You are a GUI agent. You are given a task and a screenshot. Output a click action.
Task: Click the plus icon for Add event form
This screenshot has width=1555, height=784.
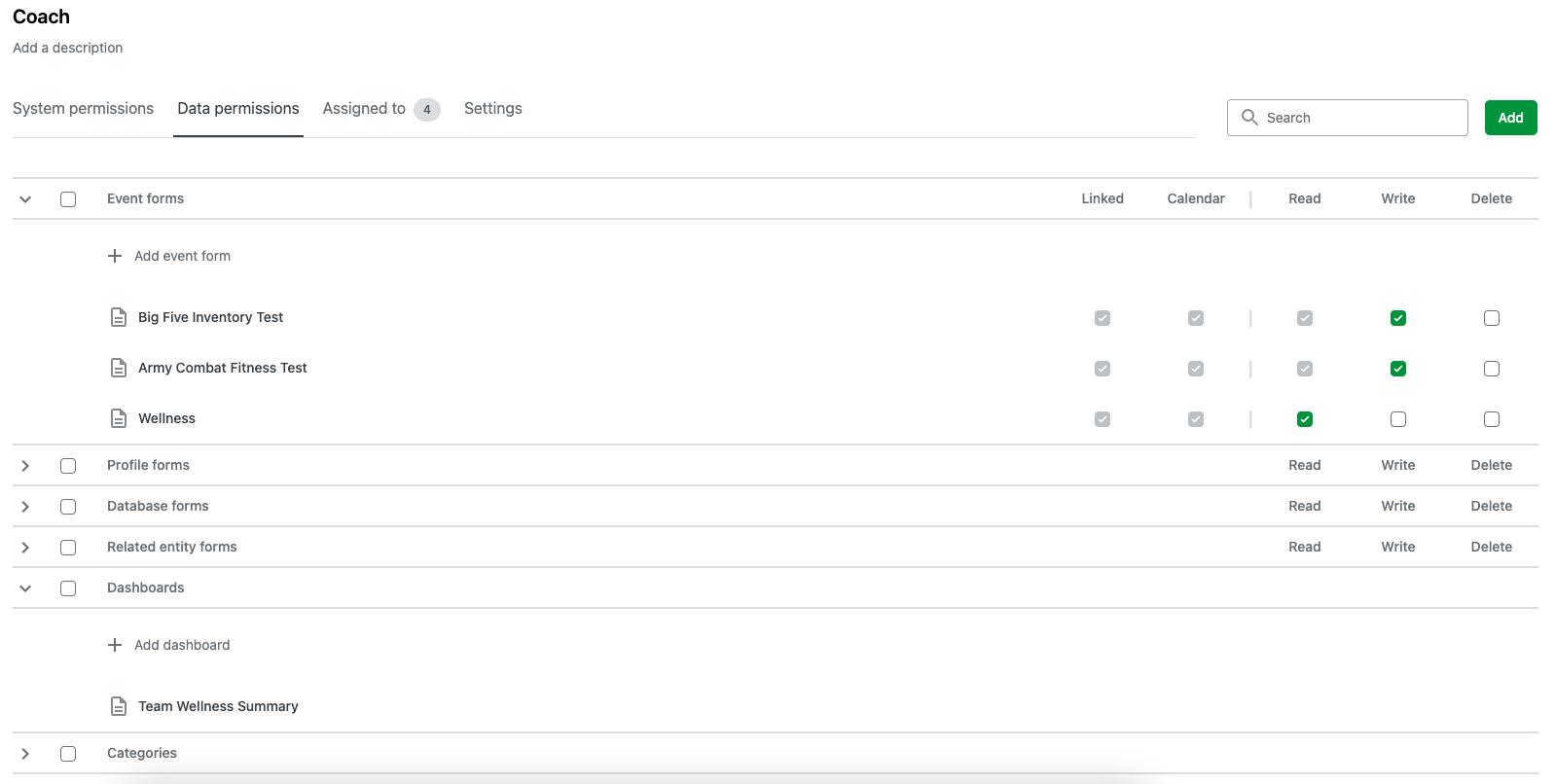[x=115, y=256]
